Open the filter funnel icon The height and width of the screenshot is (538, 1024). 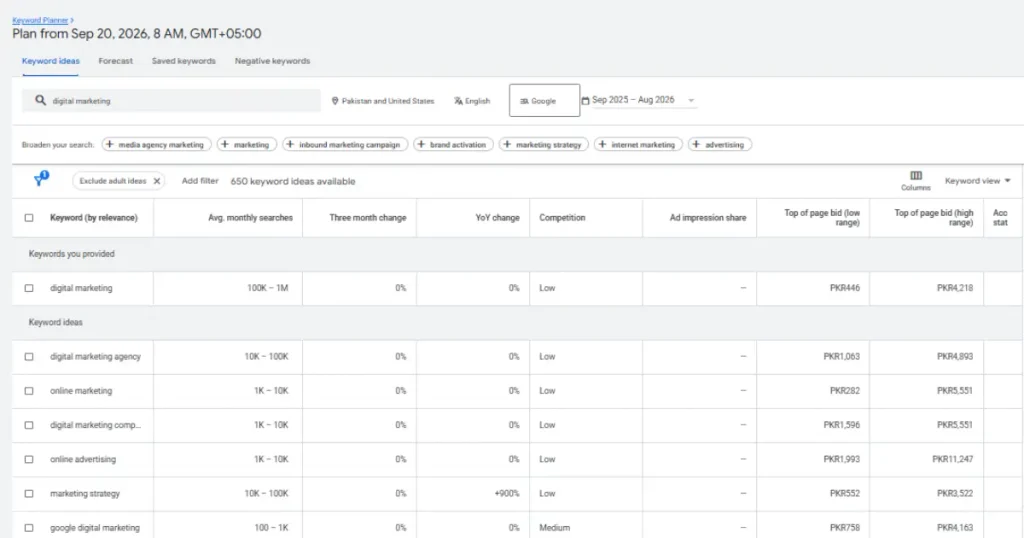[40, 179]
